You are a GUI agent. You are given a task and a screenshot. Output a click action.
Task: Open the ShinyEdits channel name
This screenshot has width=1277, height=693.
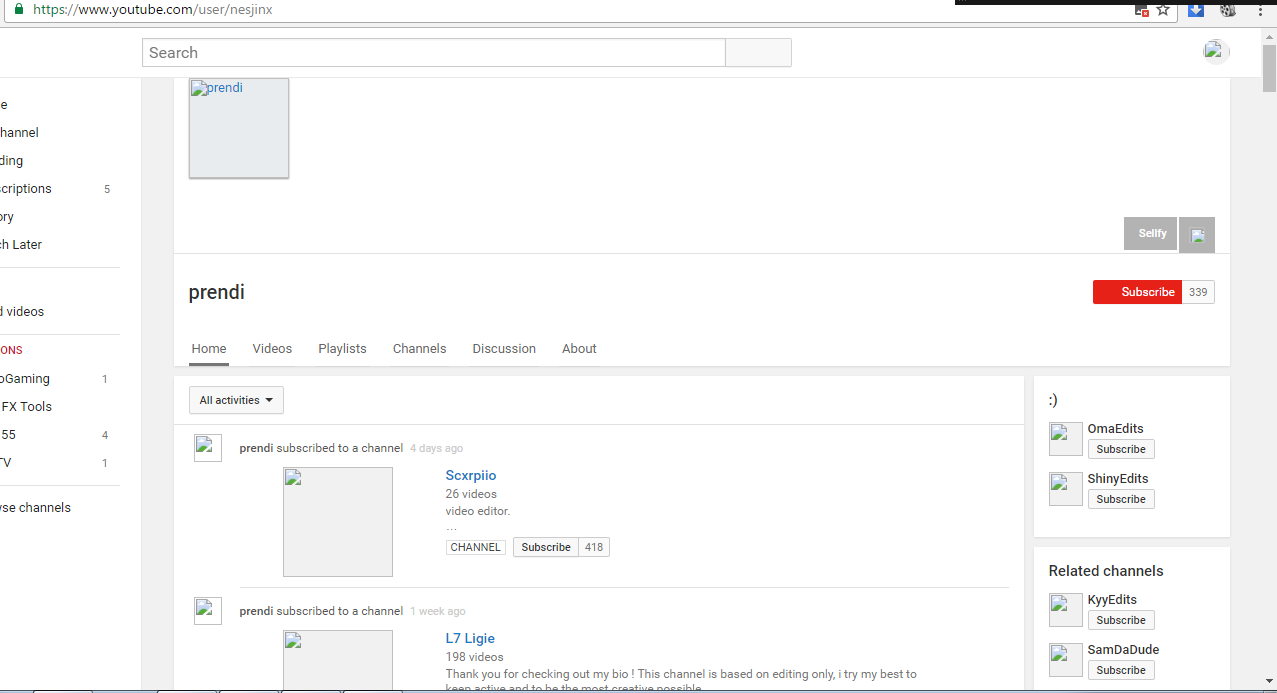[1118, 479]
